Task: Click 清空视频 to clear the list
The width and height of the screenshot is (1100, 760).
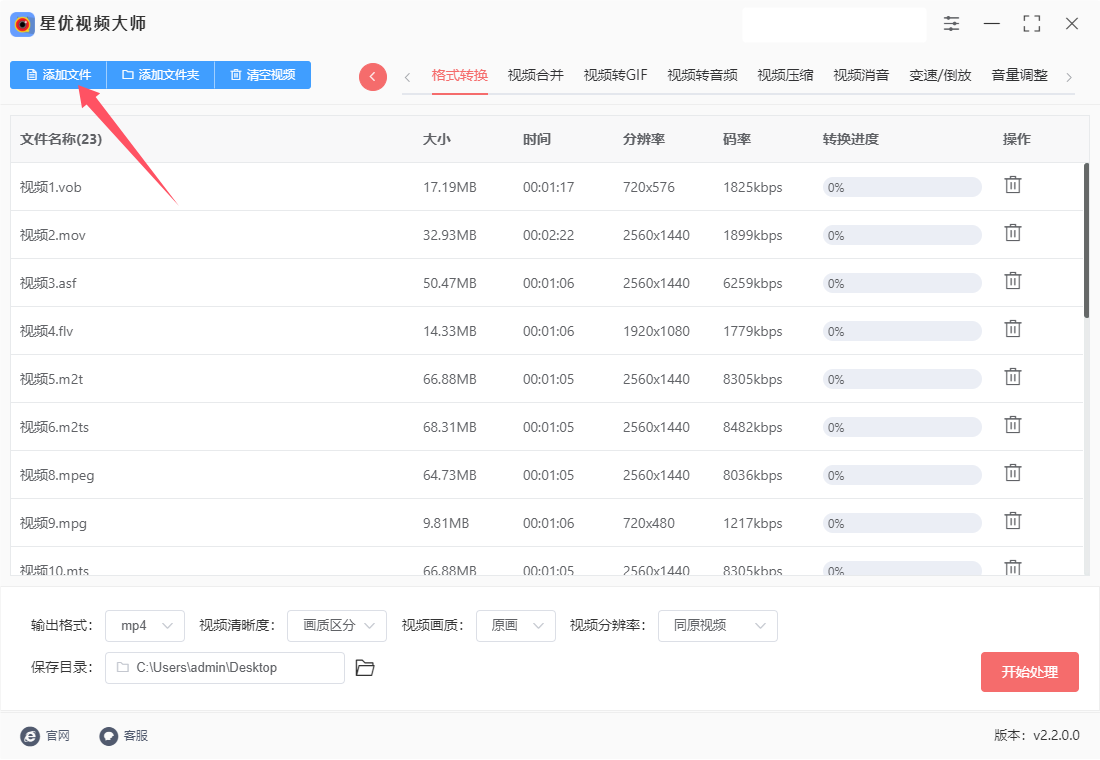Action: pyautogui.click(x=262, y=75)
